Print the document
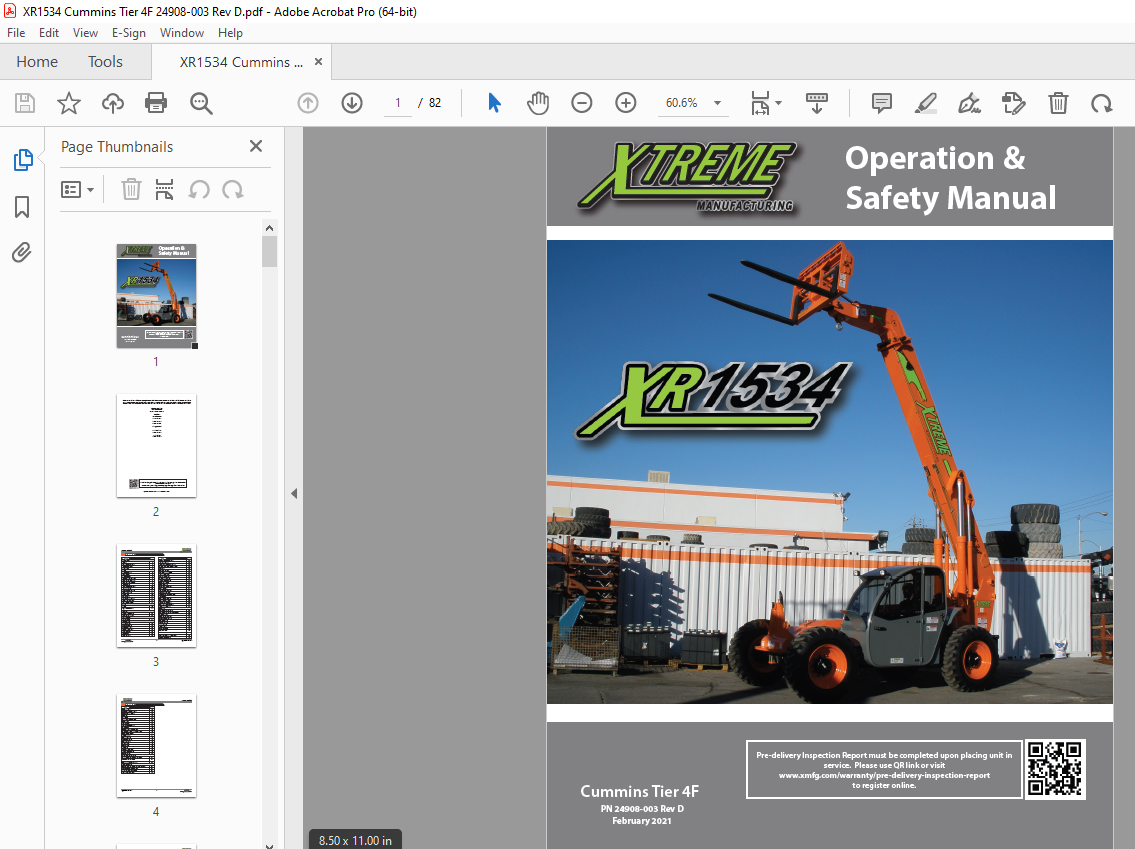Viewport: 1135px width, 849px height. [x=156, y=103]
